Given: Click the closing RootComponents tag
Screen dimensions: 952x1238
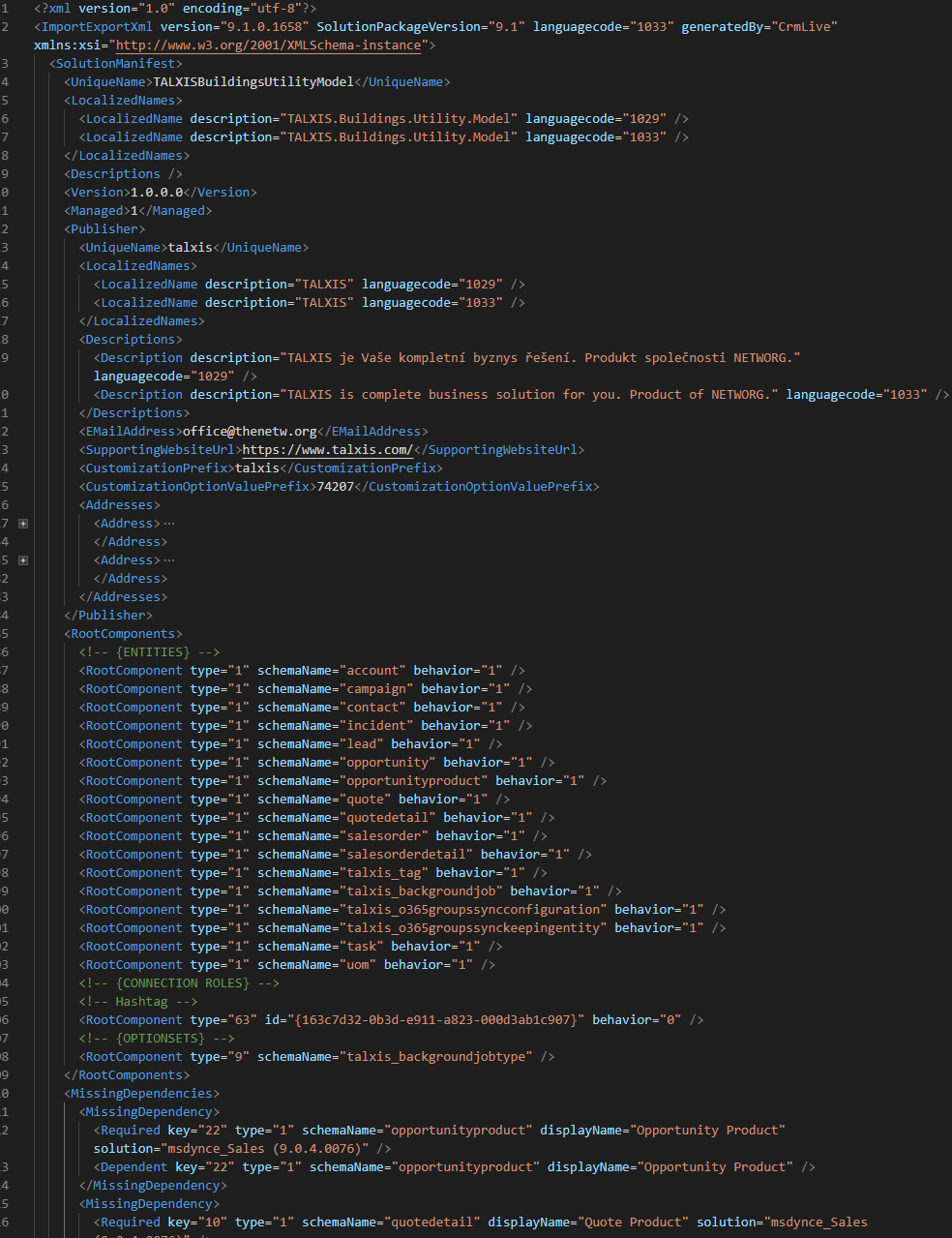Looking at the screenshot, I should point(128,1075).
